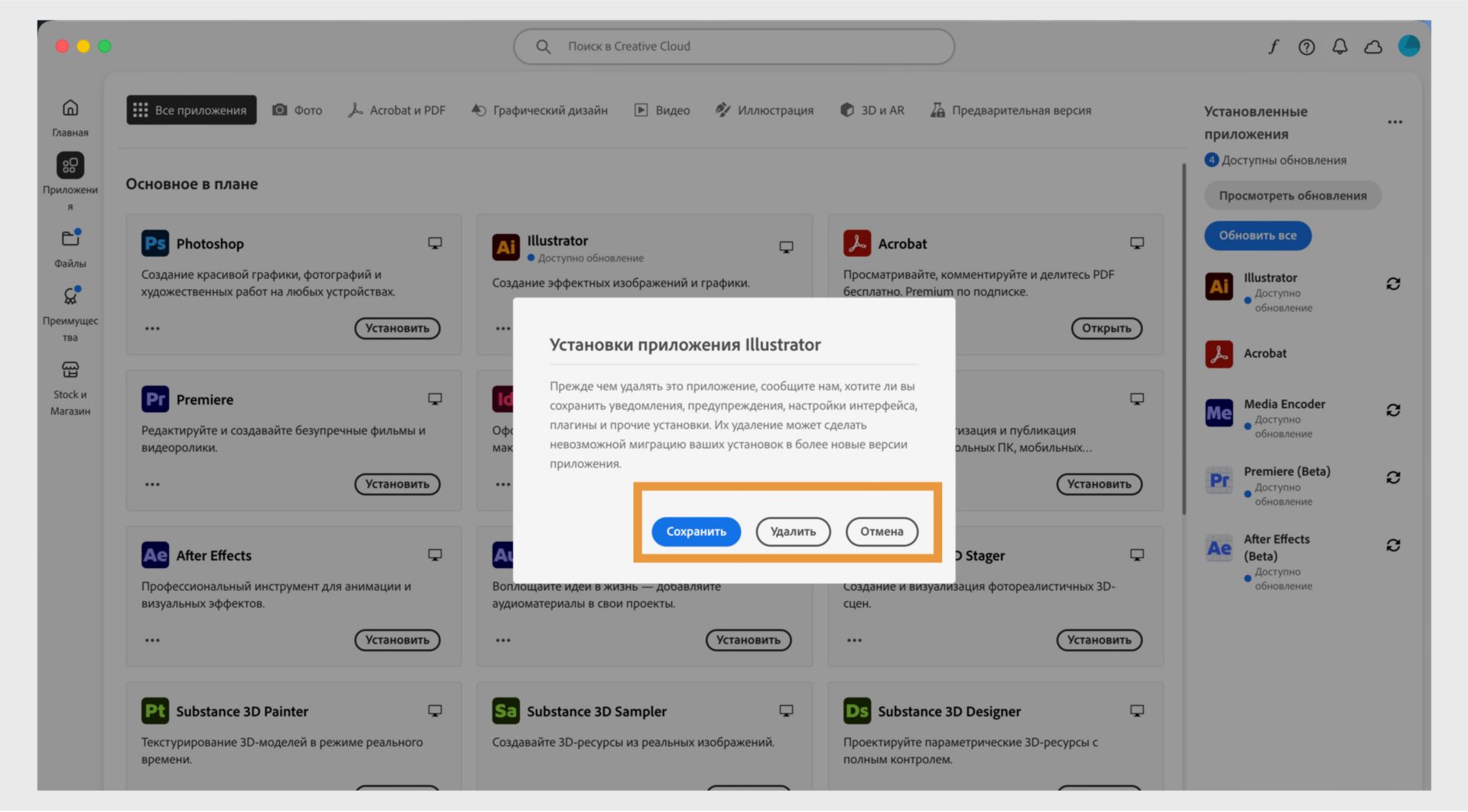Open the help question mark icon
1468x812 pixels.
pos(1307,47)
